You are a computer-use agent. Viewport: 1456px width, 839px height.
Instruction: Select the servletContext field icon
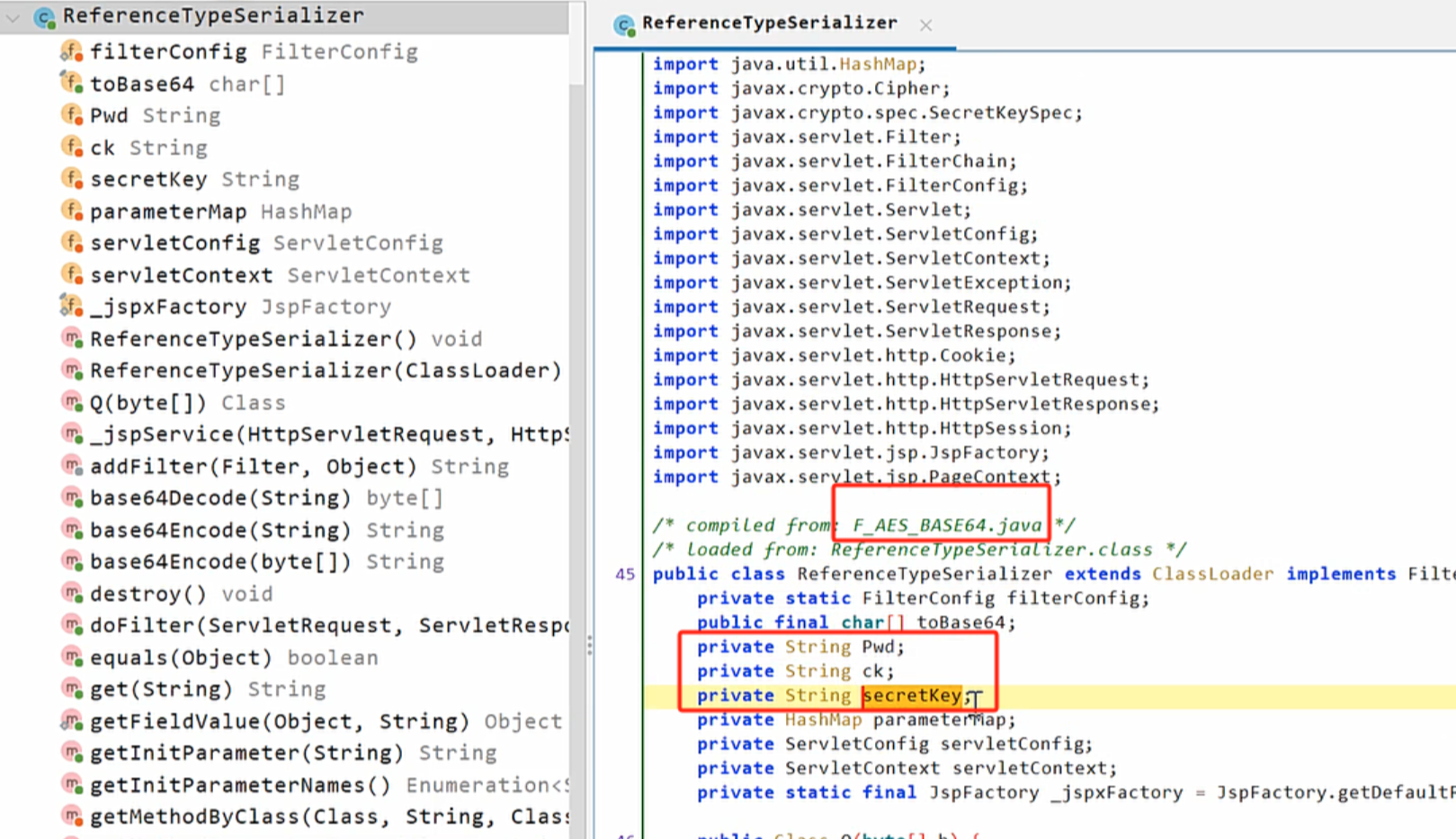point(72,275)
